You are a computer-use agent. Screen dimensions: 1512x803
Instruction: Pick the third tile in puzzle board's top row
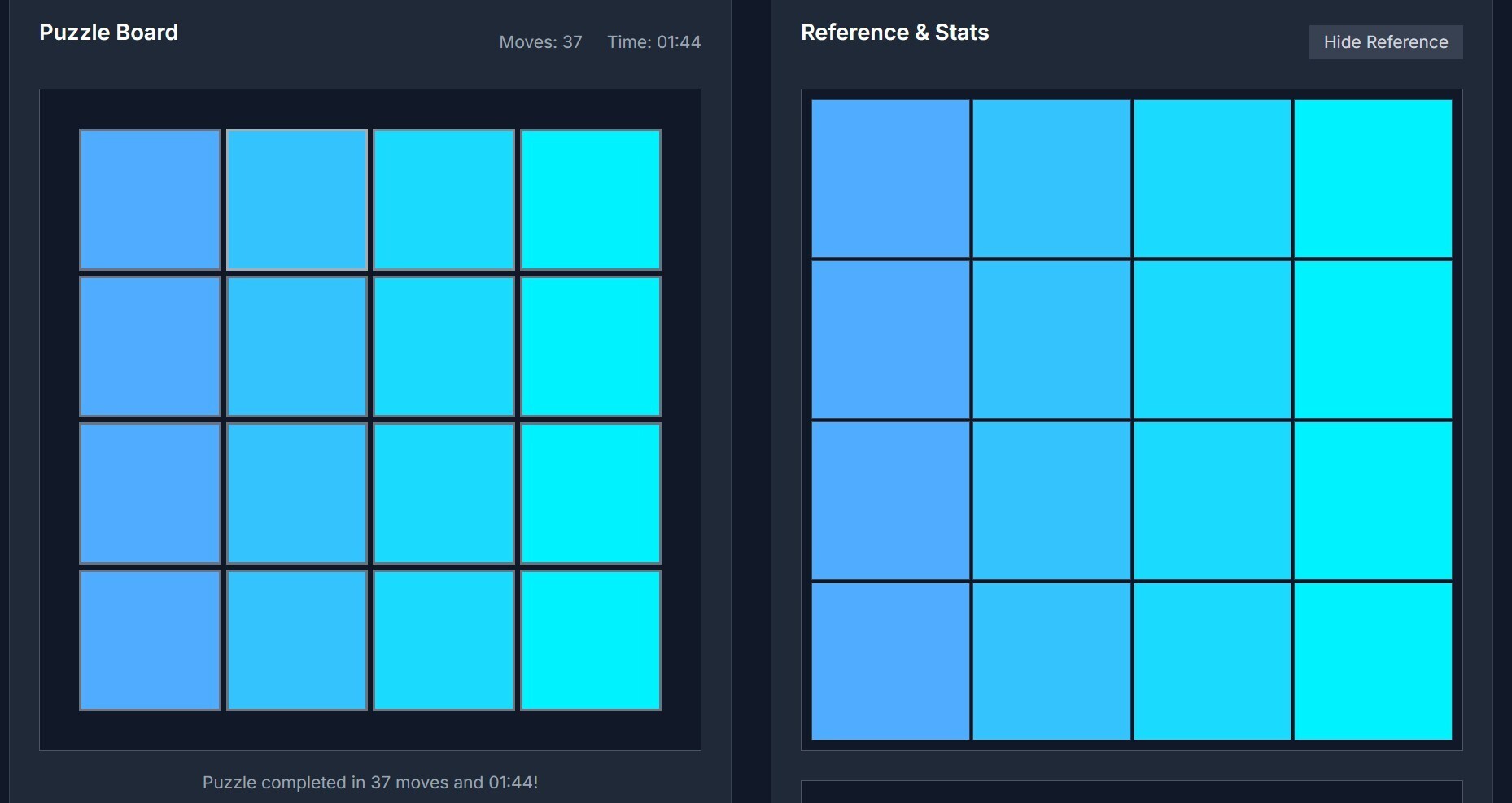coord(444,199)
